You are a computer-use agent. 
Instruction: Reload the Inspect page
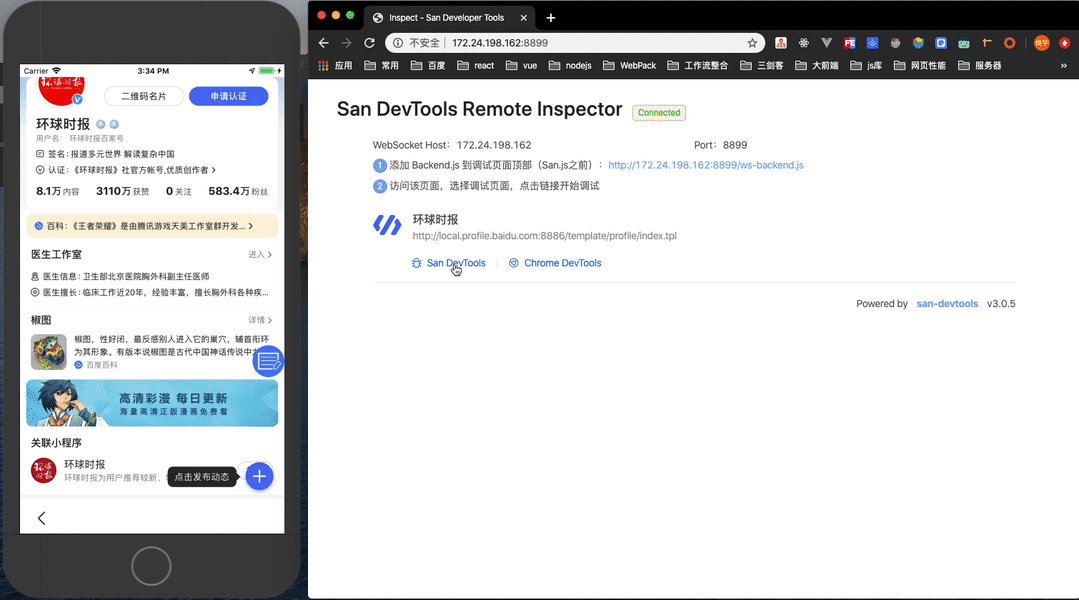pyautogui.click(x=370, y=43)
